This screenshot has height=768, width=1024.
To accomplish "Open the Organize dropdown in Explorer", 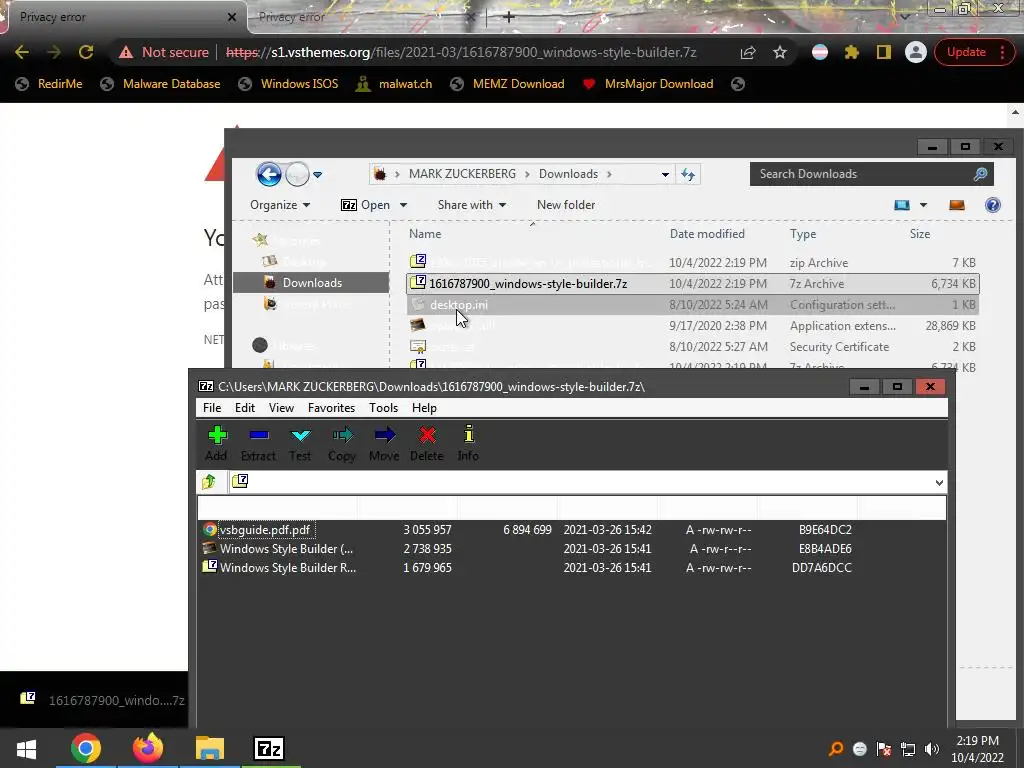I will click(x=280, y=205).
